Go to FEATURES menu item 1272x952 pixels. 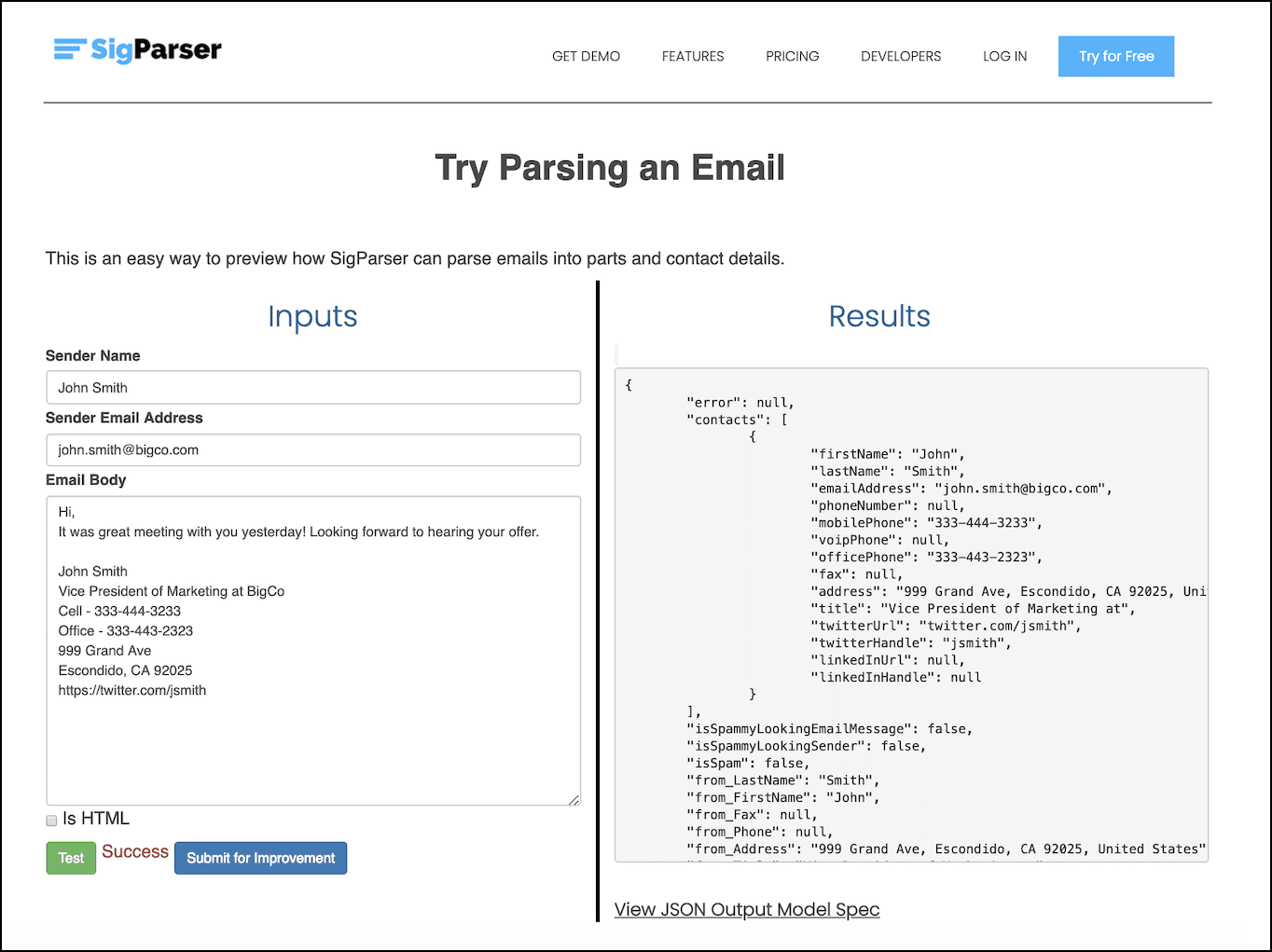693,57
